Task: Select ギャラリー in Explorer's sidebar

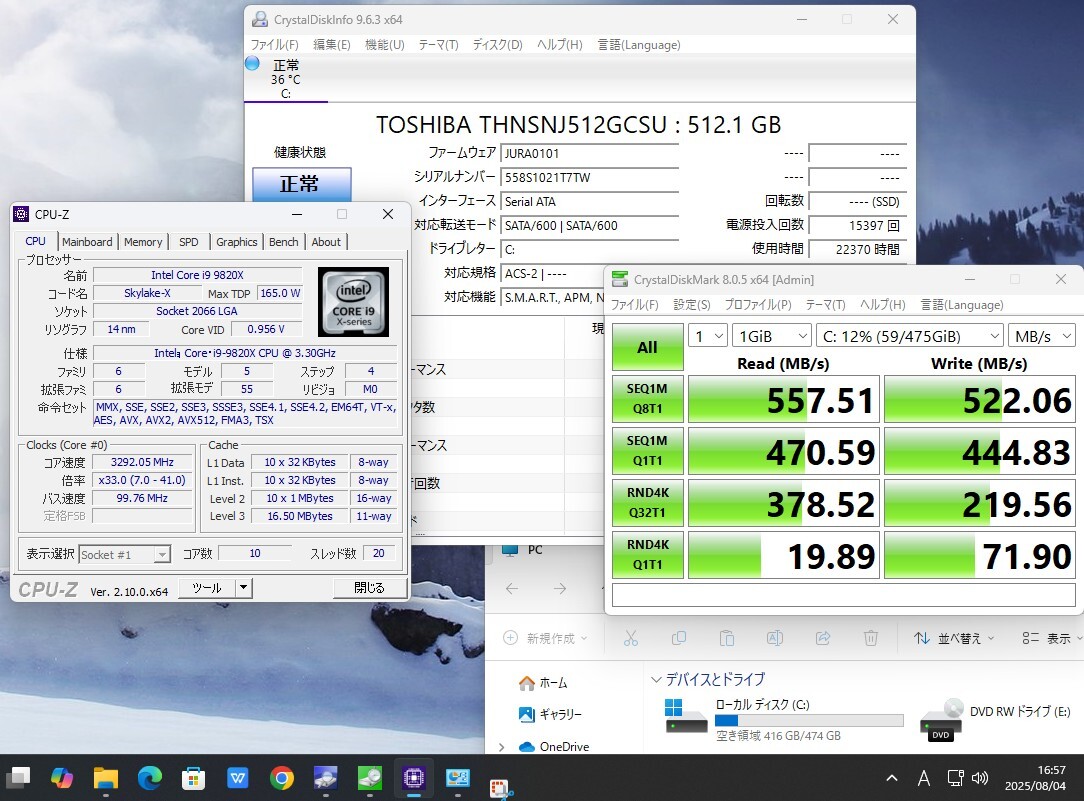Action: tap(550, 714)
